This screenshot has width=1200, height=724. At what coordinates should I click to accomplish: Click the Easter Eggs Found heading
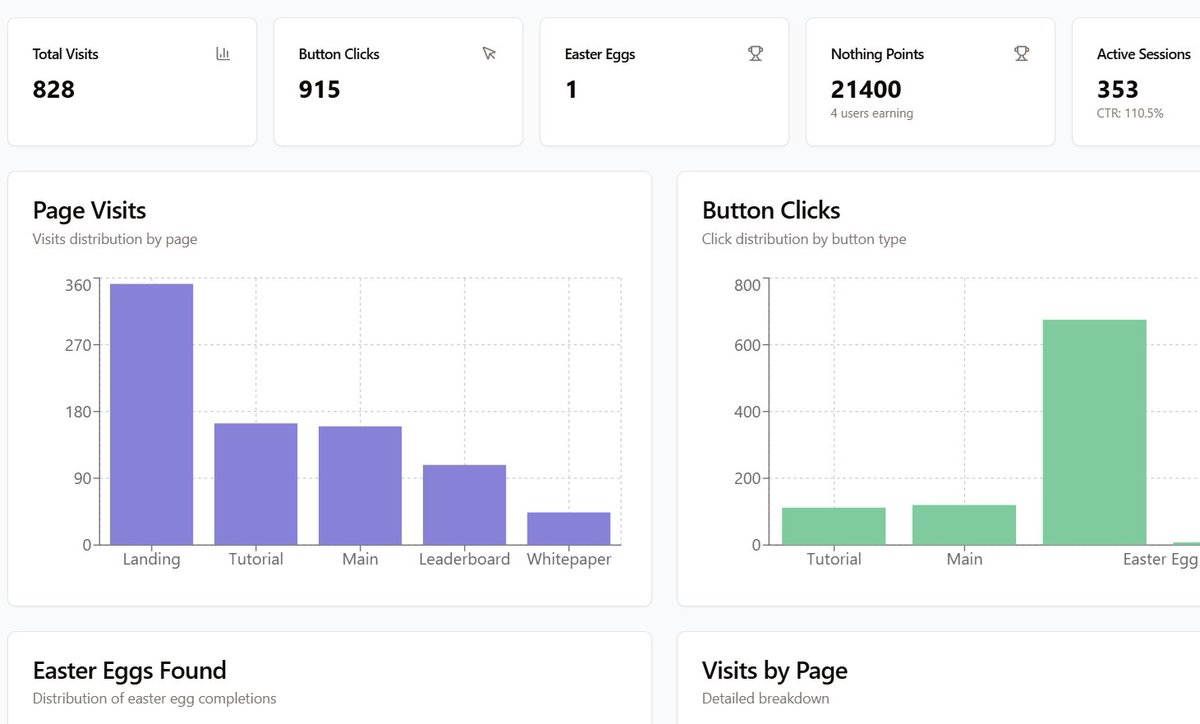pyautogui.click(x=129, y=670)
